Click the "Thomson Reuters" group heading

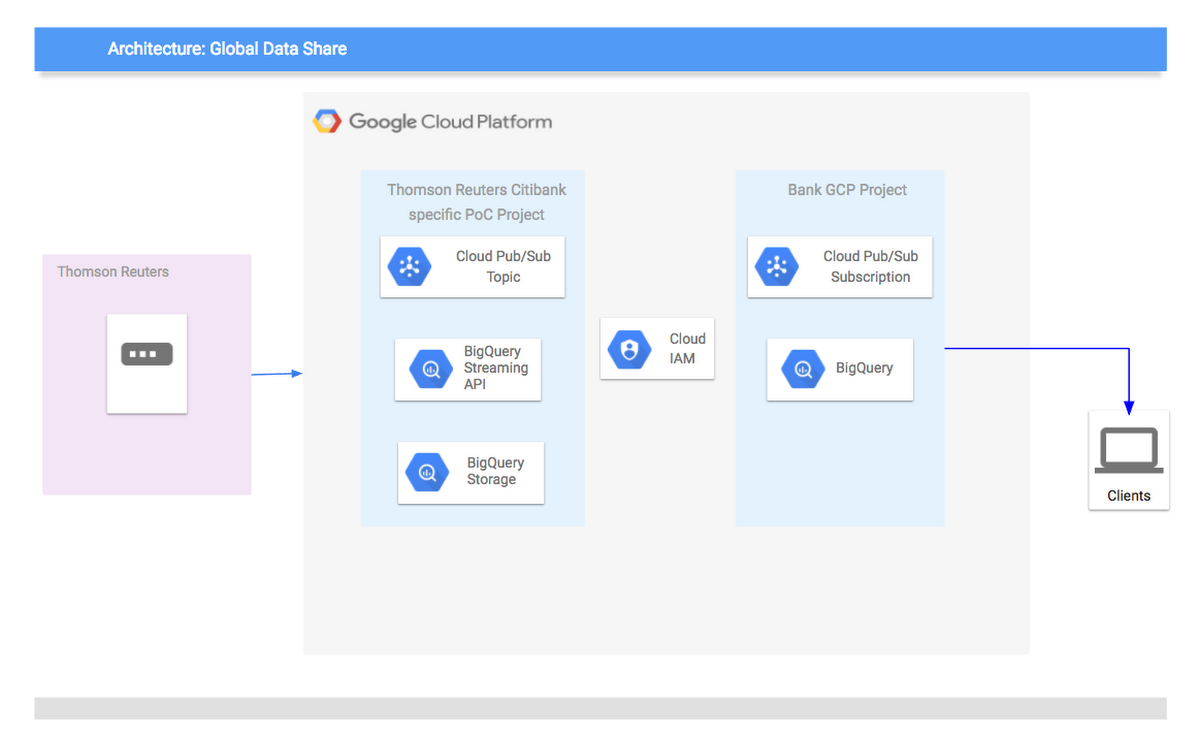(x=113, y=271)
